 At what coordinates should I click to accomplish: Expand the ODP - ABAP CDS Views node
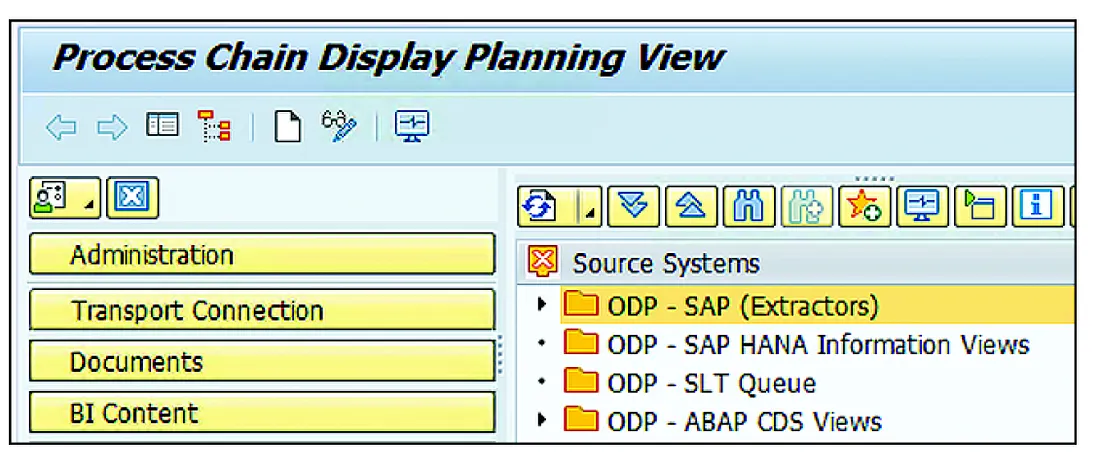[541, 420]
